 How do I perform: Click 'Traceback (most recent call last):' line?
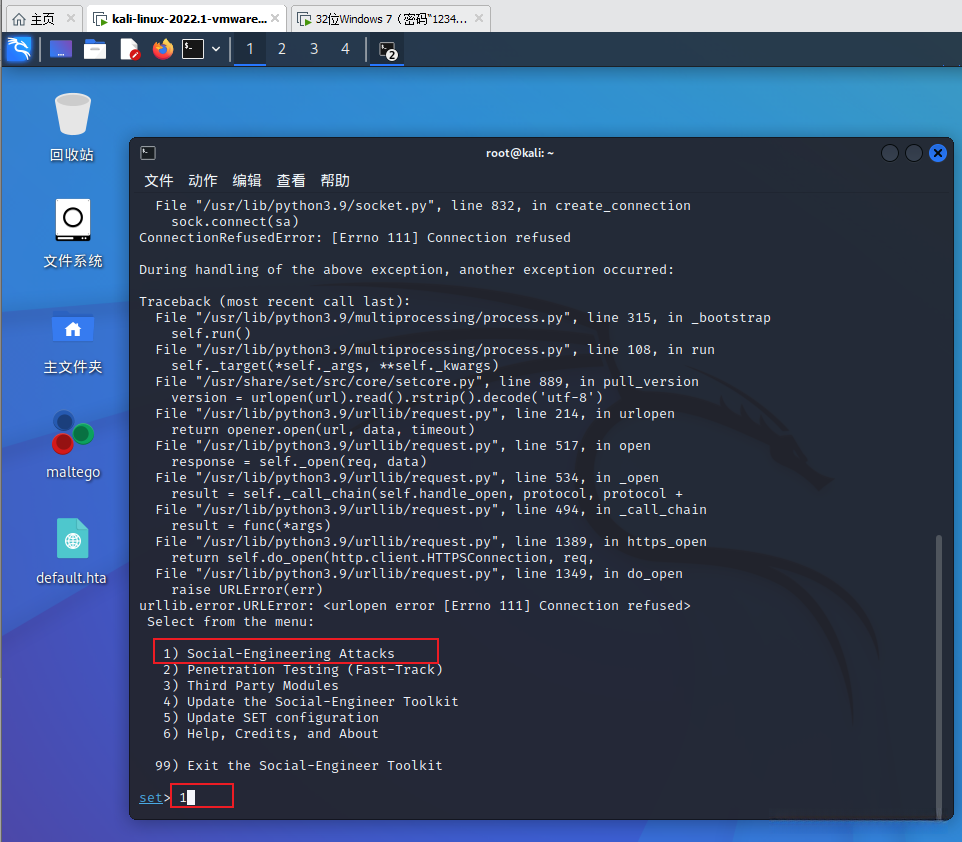coord(274,301)
